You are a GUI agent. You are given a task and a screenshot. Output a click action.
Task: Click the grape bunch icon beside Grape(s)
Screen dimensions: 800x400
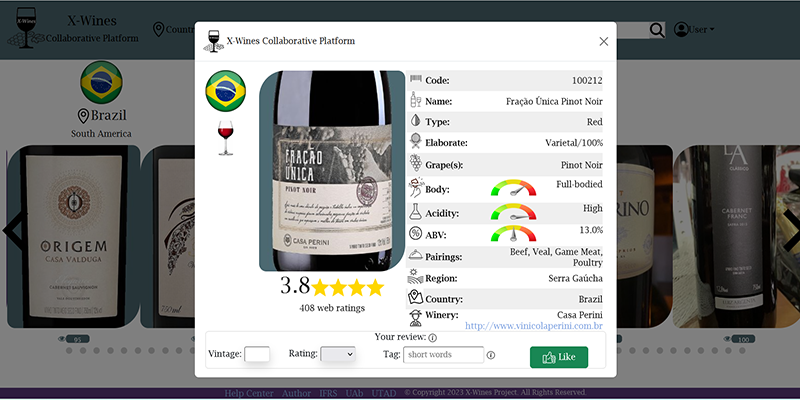[x=416, y=163]
